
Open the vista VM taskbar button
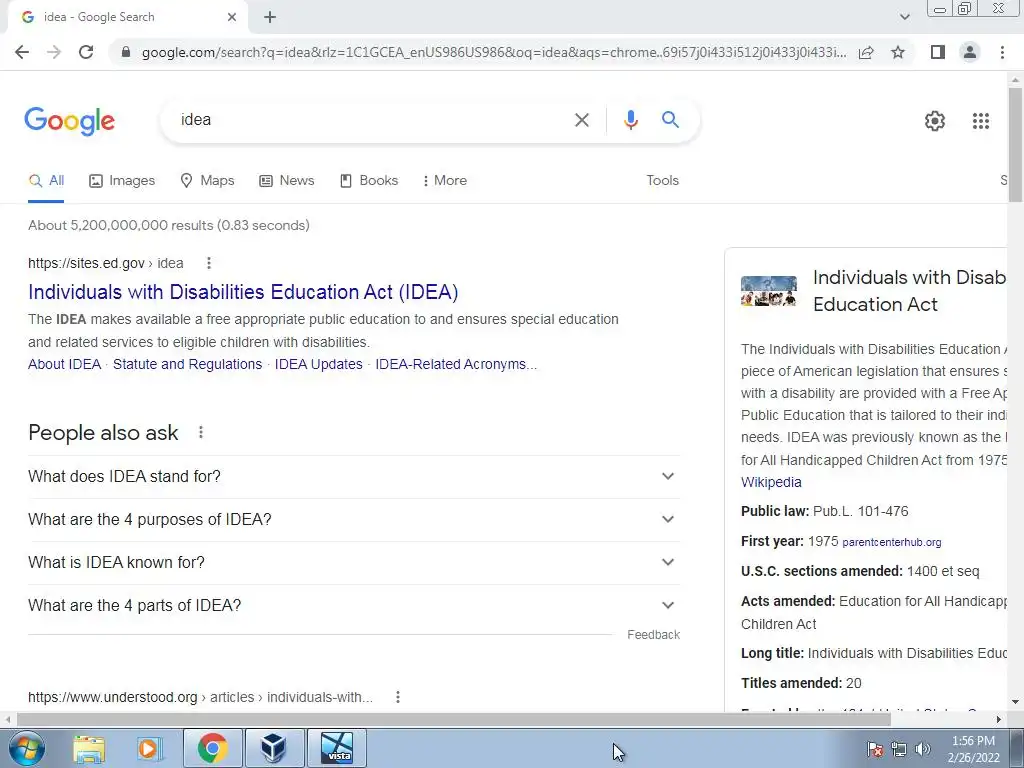(337, 748)
